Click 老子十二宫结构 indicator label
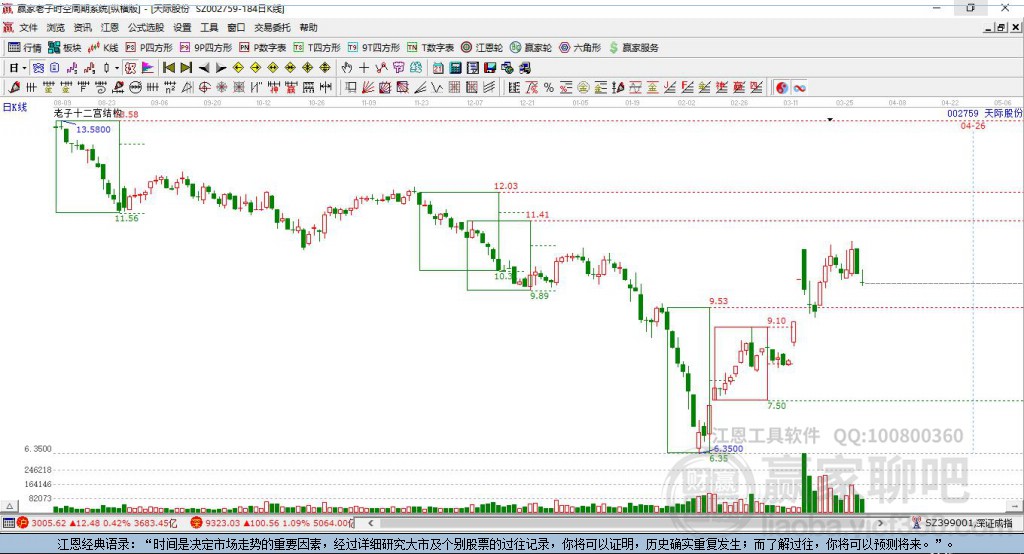This screenshot has width=1024, height=554. (x=88, y=114)
